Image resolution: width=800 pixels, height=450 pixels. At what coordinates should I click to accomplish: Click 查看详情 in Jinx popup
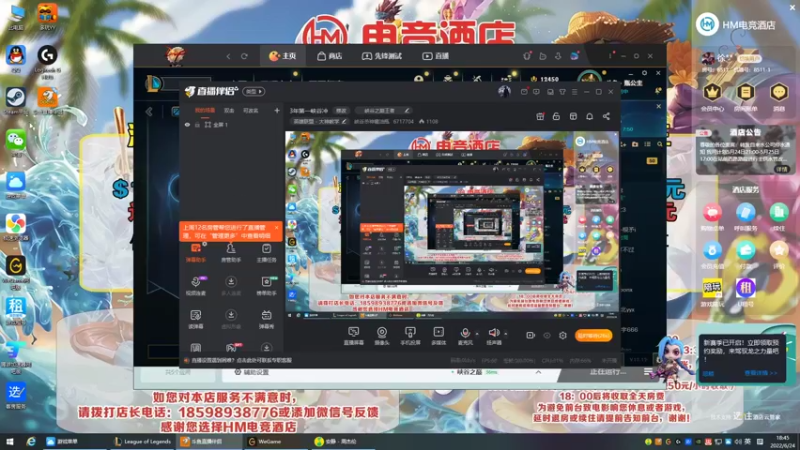click(x=760, y=373)
